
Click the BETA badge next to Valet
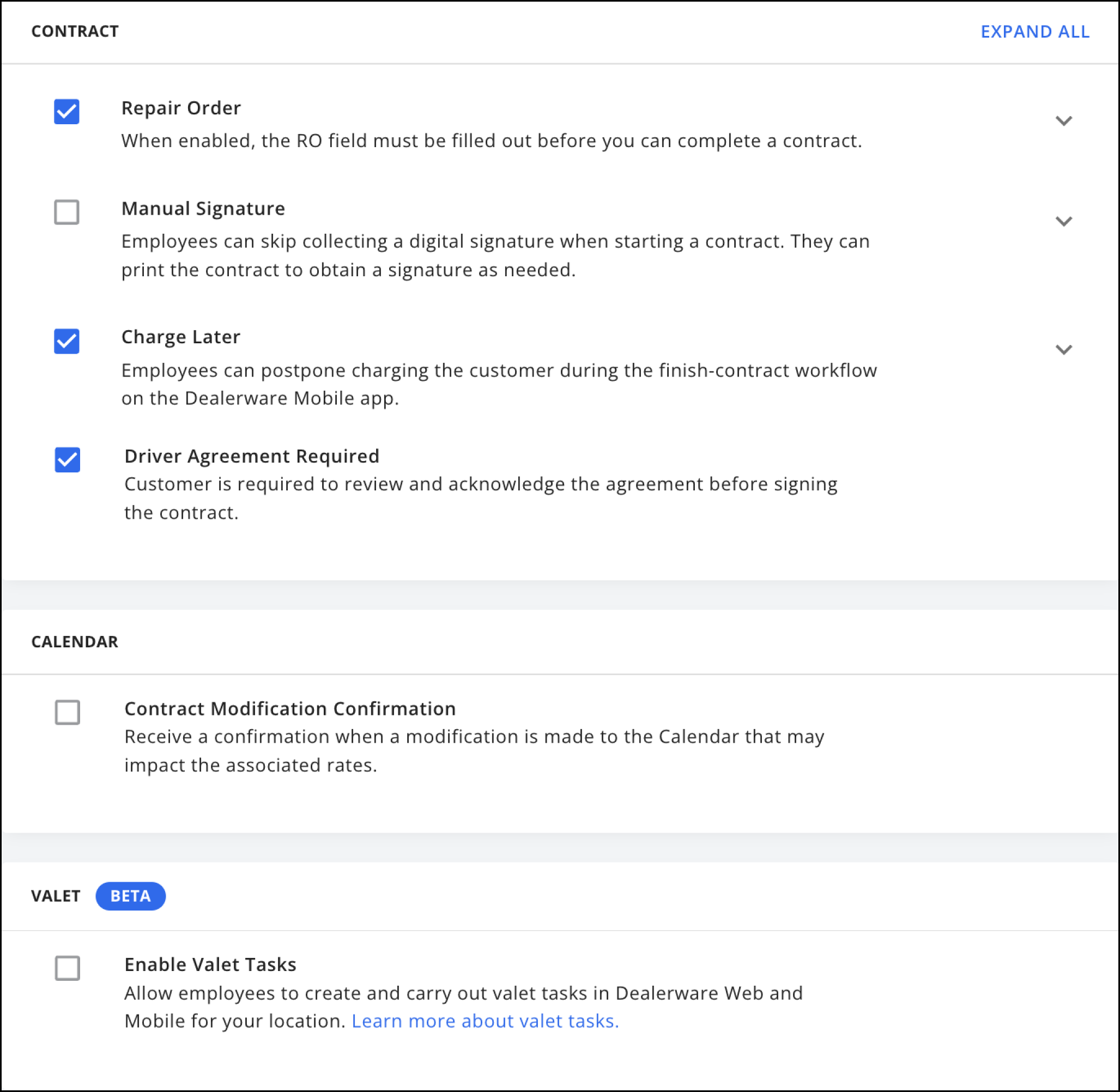point(131,896)
